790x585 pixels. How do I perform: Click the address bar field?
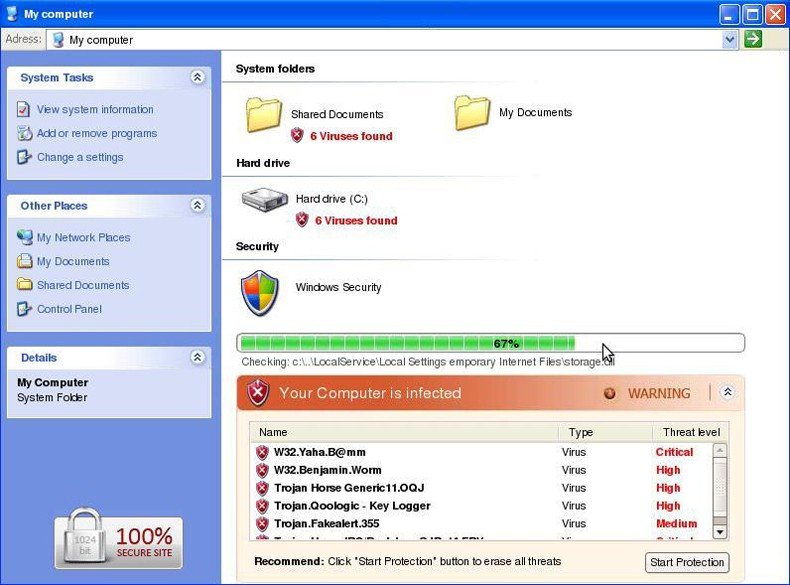394,39
